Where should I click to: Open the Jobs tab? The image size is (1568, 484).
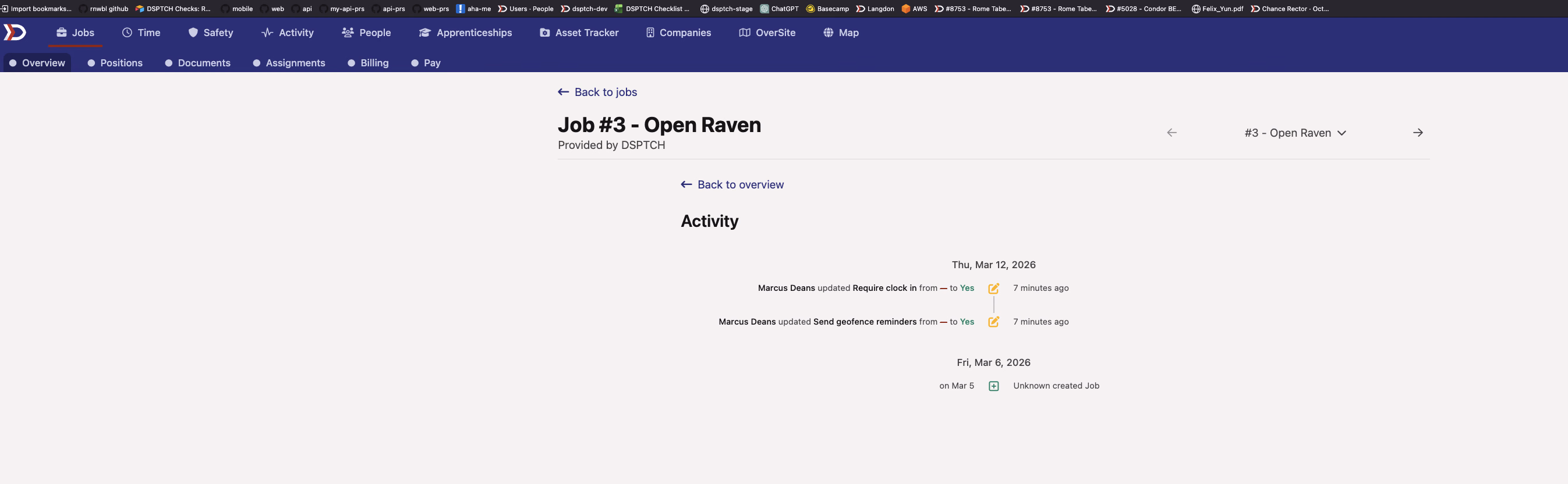[x=76, y=33]
